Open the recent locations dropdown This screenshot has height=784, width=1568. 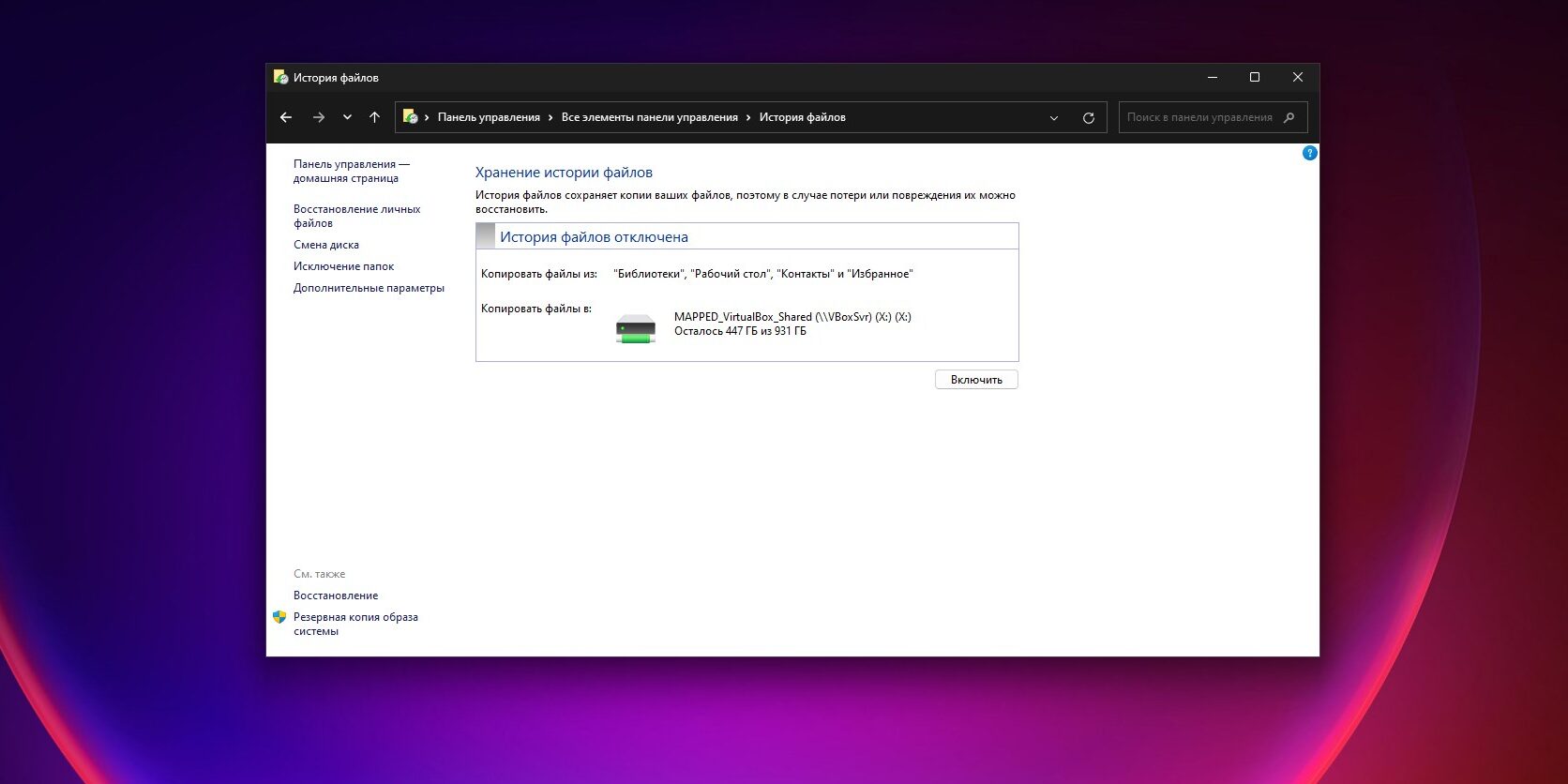click(347, 117)
